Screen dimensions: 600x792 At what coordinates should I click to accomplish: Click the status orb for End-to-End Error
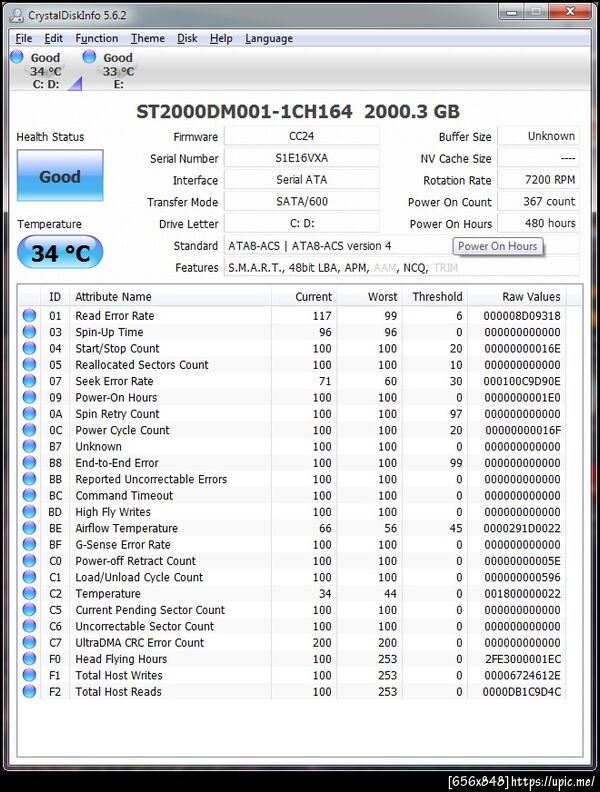coord(29,462)
